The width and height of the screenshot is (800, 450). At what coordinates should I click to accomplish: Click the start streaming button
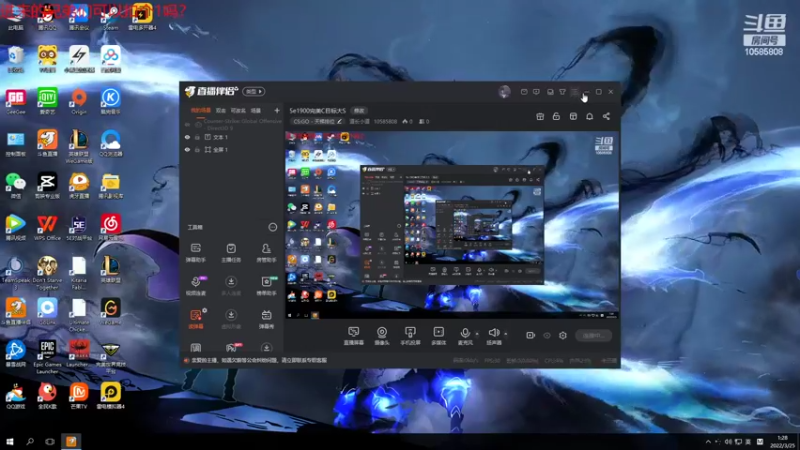(x=593, y=335)
